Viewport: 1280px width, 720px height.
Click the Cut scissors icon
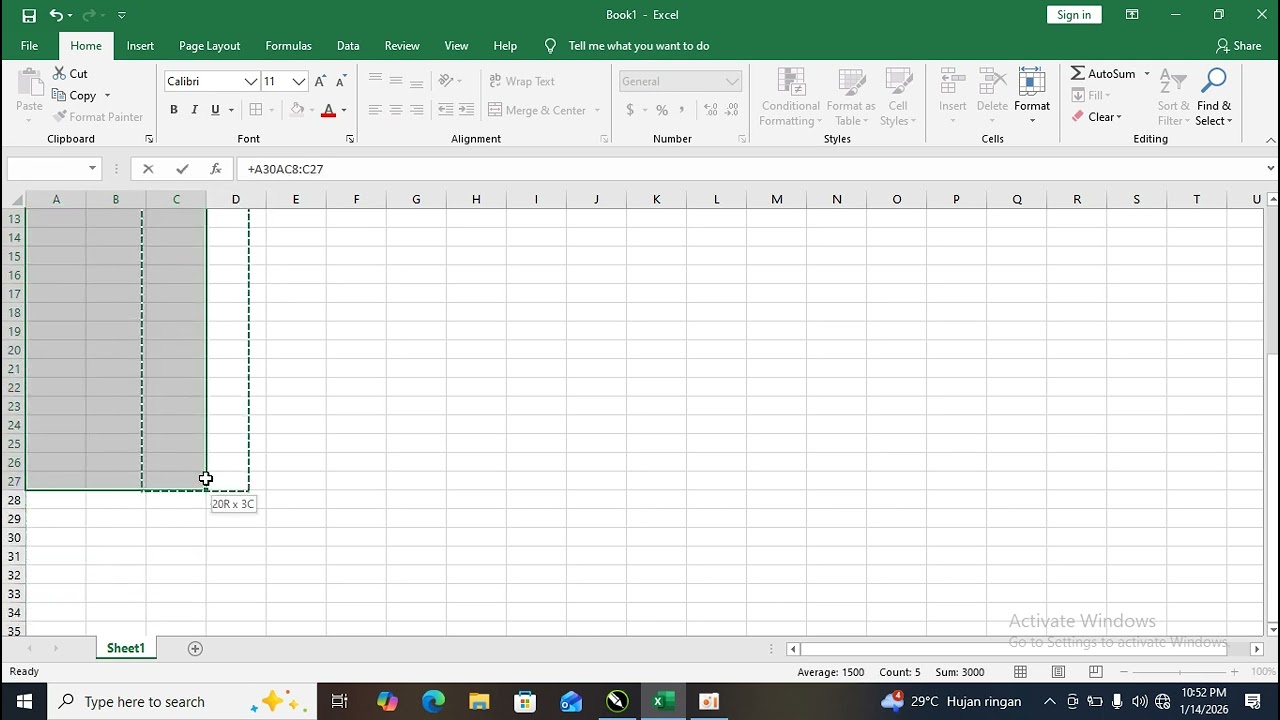pyautogui.click(x=60, y=74)
